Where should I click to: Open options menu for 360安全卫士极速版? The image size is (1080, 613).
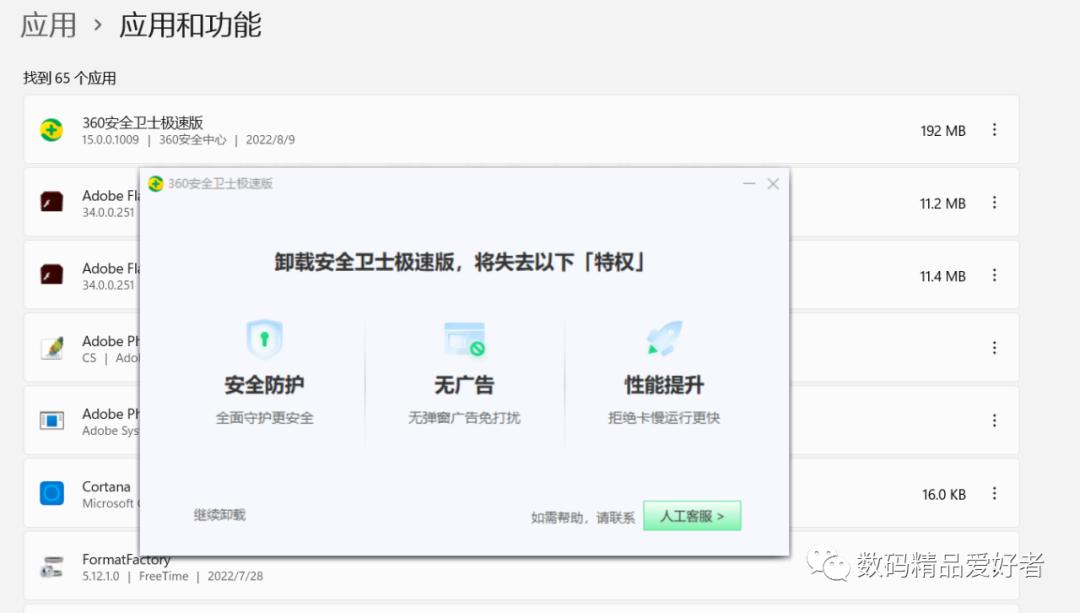[x=995, y=129]
